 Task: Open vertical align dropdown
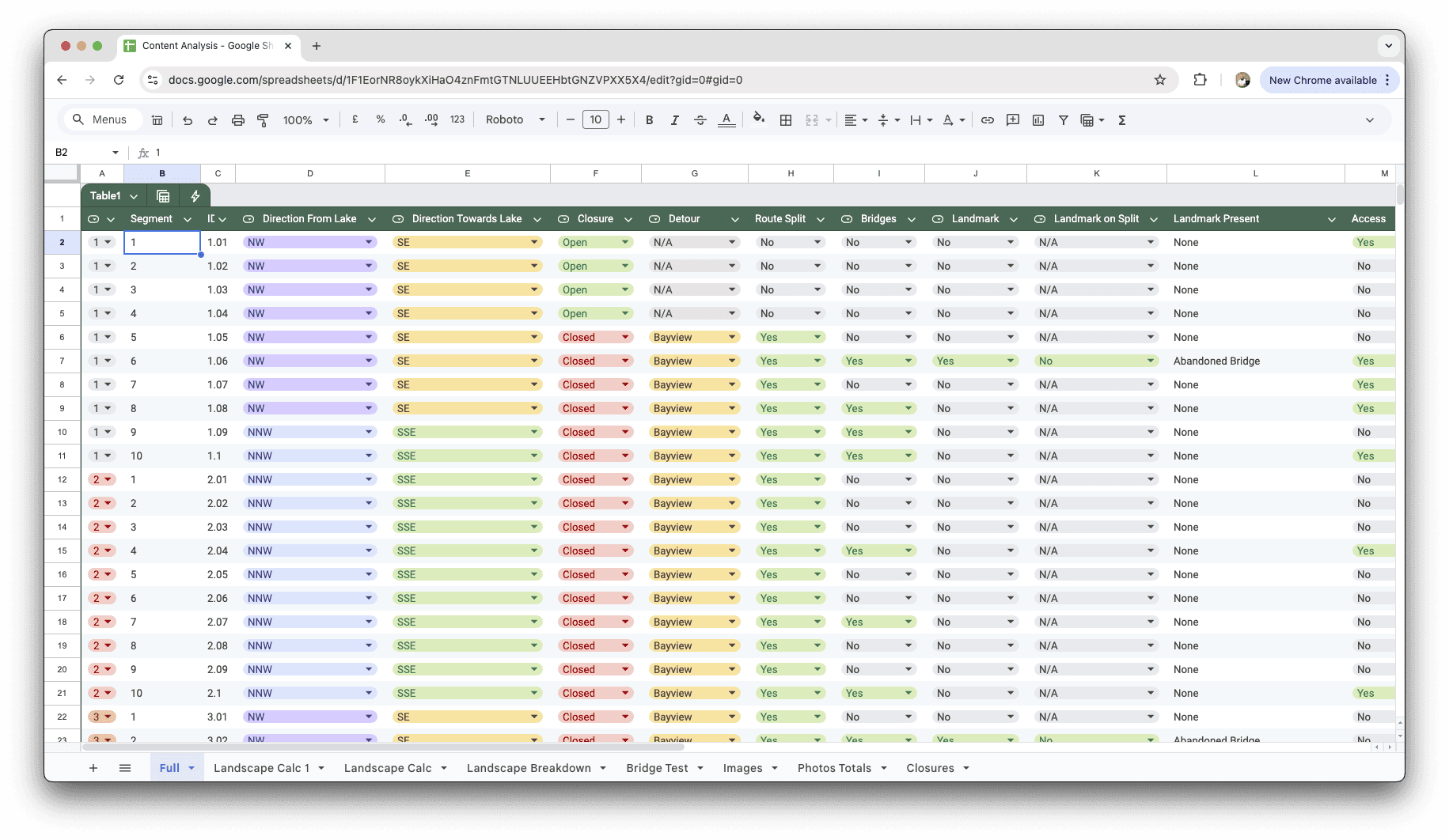click(889, 120)
